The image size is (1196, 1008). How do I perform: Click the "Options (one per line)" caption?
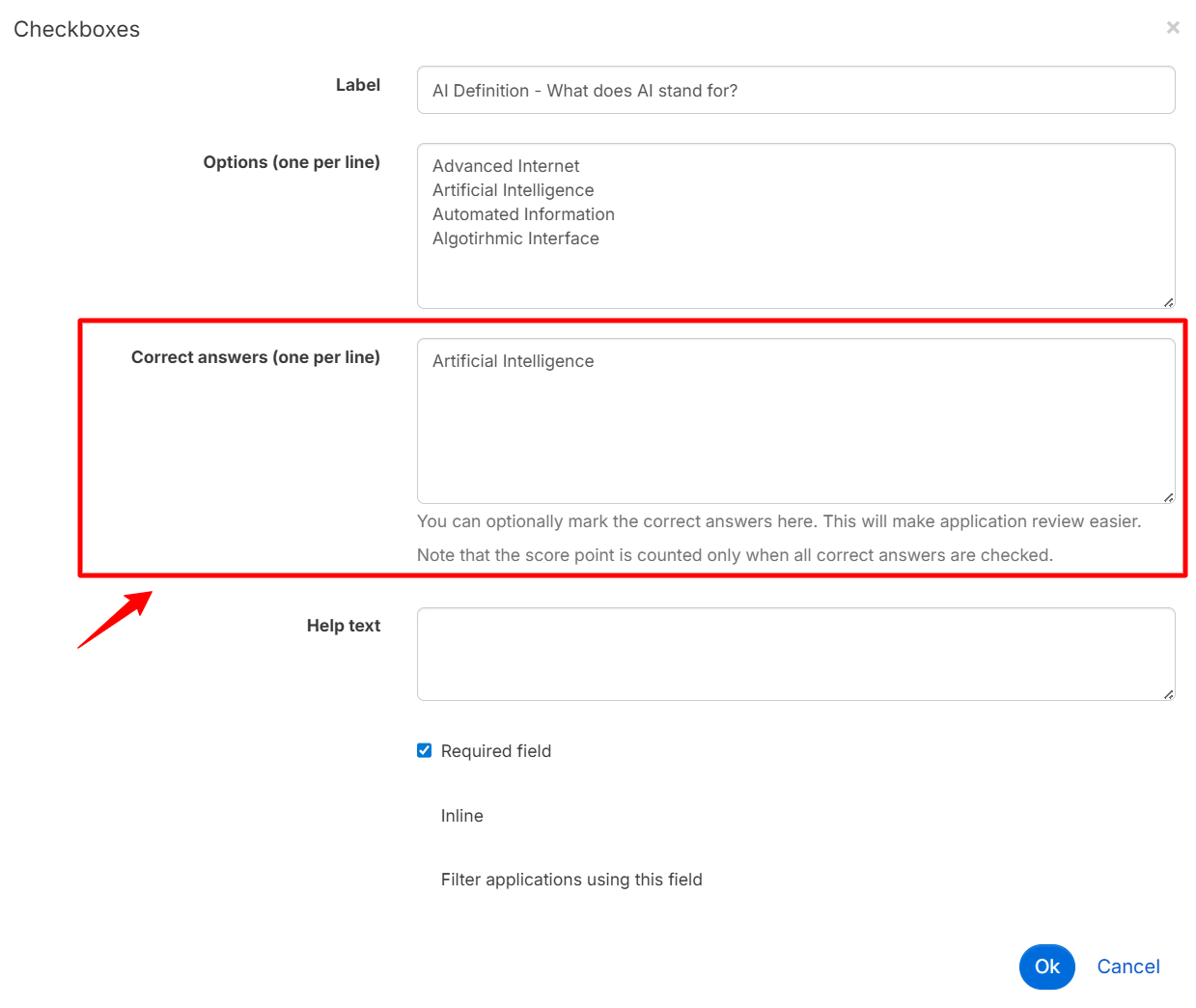tap(292, 162)
